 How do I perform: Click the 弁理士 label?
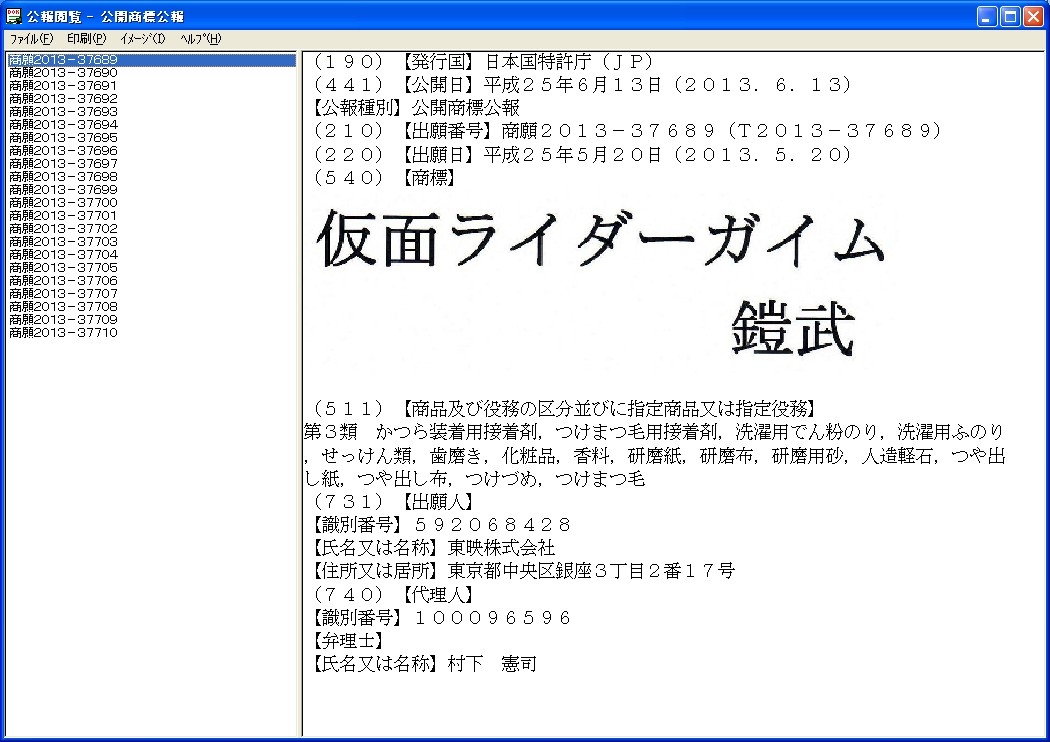point(348,641)
